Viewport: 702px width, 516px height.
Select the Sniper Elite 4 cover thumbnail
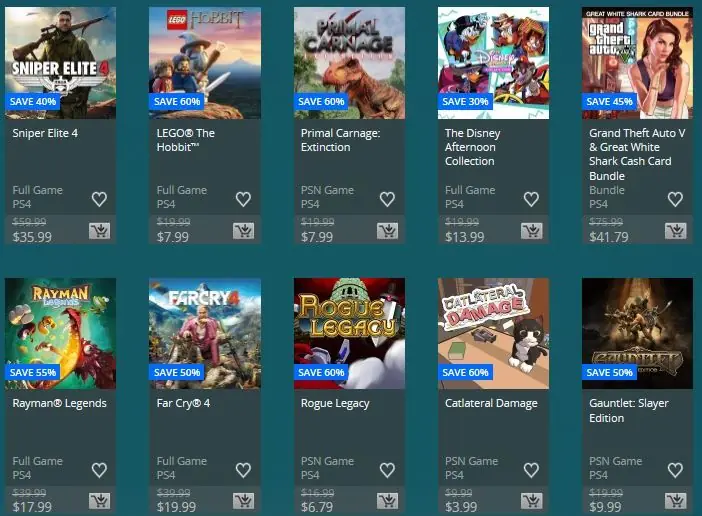pyautogui.click(x=60, y=63)
